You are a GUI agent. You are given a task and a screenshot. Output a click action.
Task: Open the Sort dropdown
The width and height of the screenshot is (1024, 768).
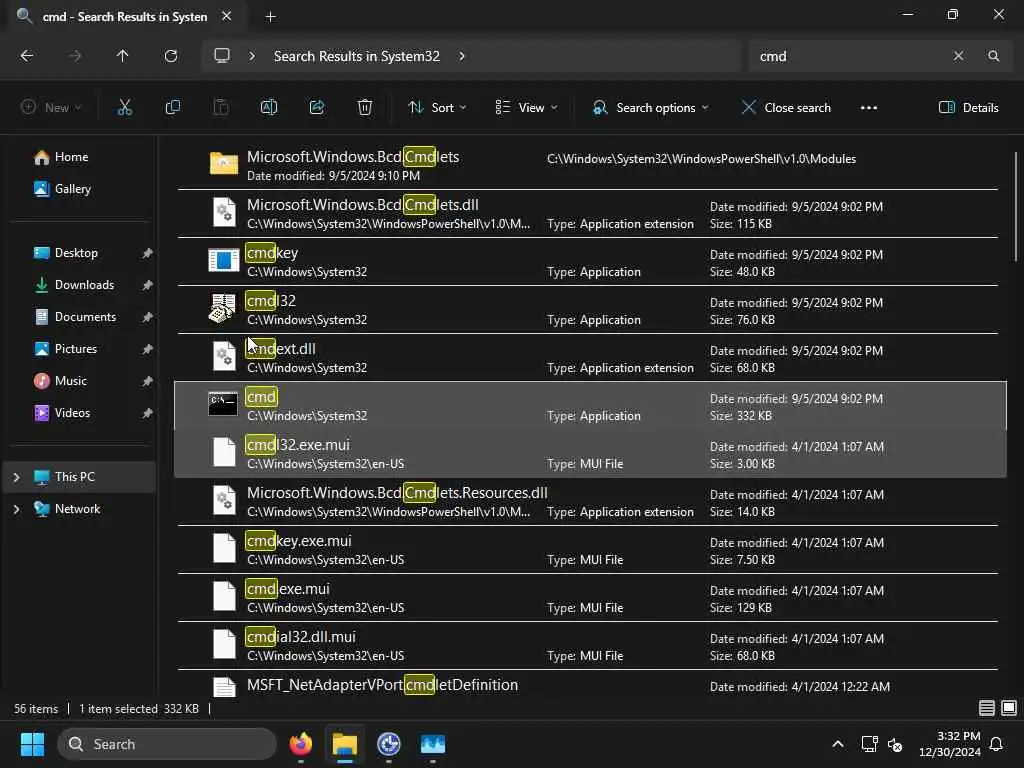pos(437,108)
